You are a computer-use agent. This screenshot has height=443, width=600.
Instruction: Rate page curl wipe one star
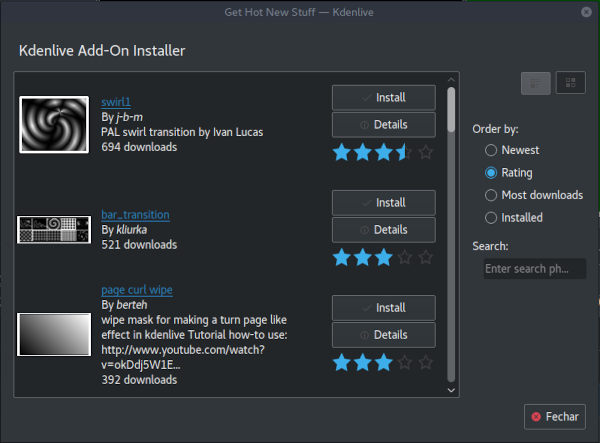(x=341, y=363)
